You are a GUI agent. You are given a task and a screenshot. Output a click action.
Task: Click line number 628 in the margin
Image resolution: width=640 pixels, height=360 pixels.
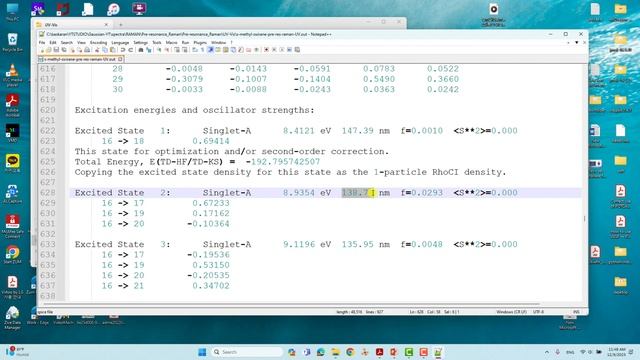48,193
